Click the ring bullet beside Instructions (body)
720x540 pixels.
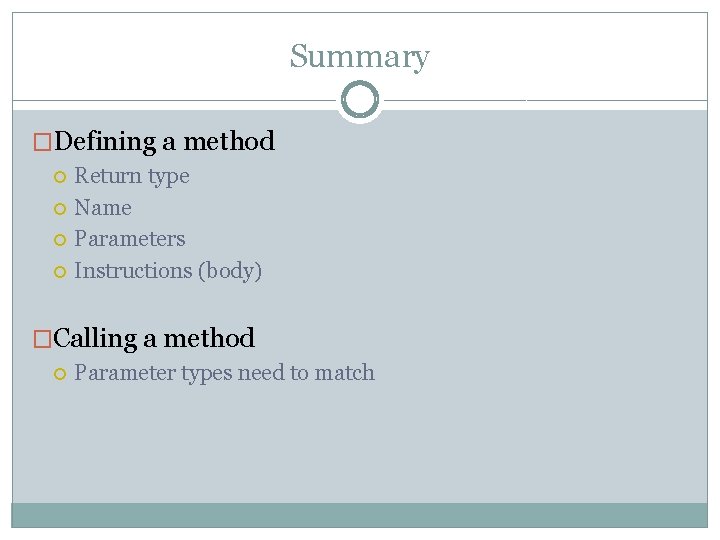coord(60,272)
